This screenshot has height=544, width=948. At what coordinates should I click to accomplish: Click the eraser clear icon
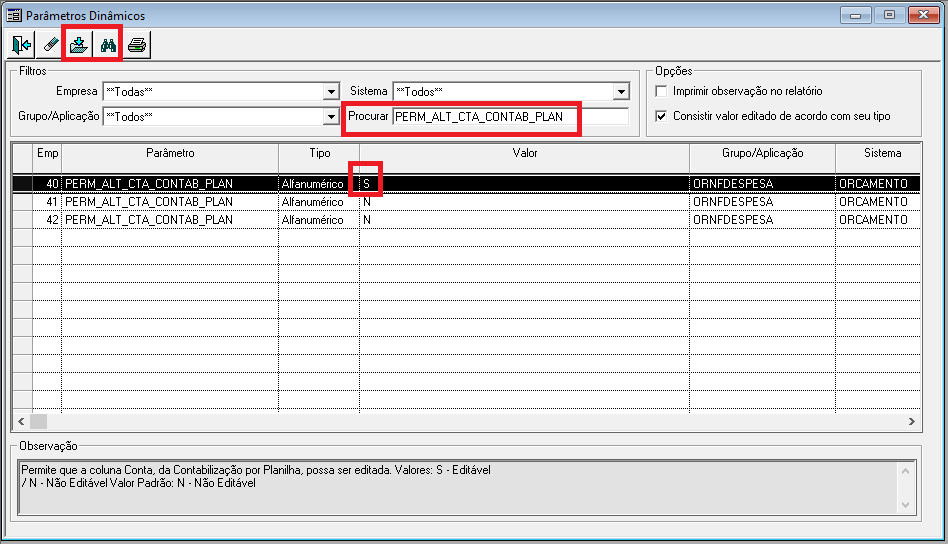[50, 45]
